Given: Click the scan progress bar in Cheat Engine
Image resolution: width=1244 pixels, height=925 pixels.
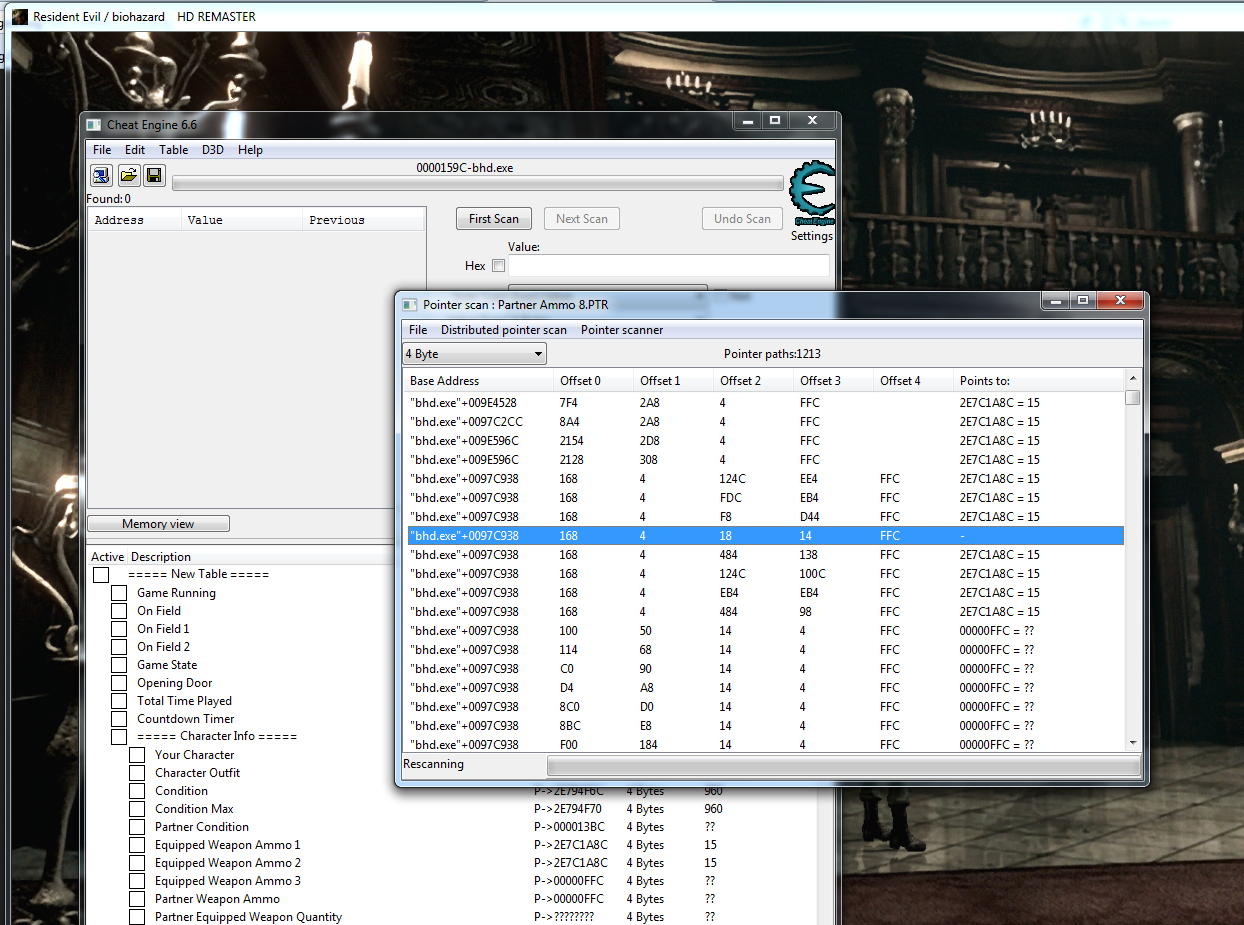Looking at the screenshot, I should pos(478,184).
